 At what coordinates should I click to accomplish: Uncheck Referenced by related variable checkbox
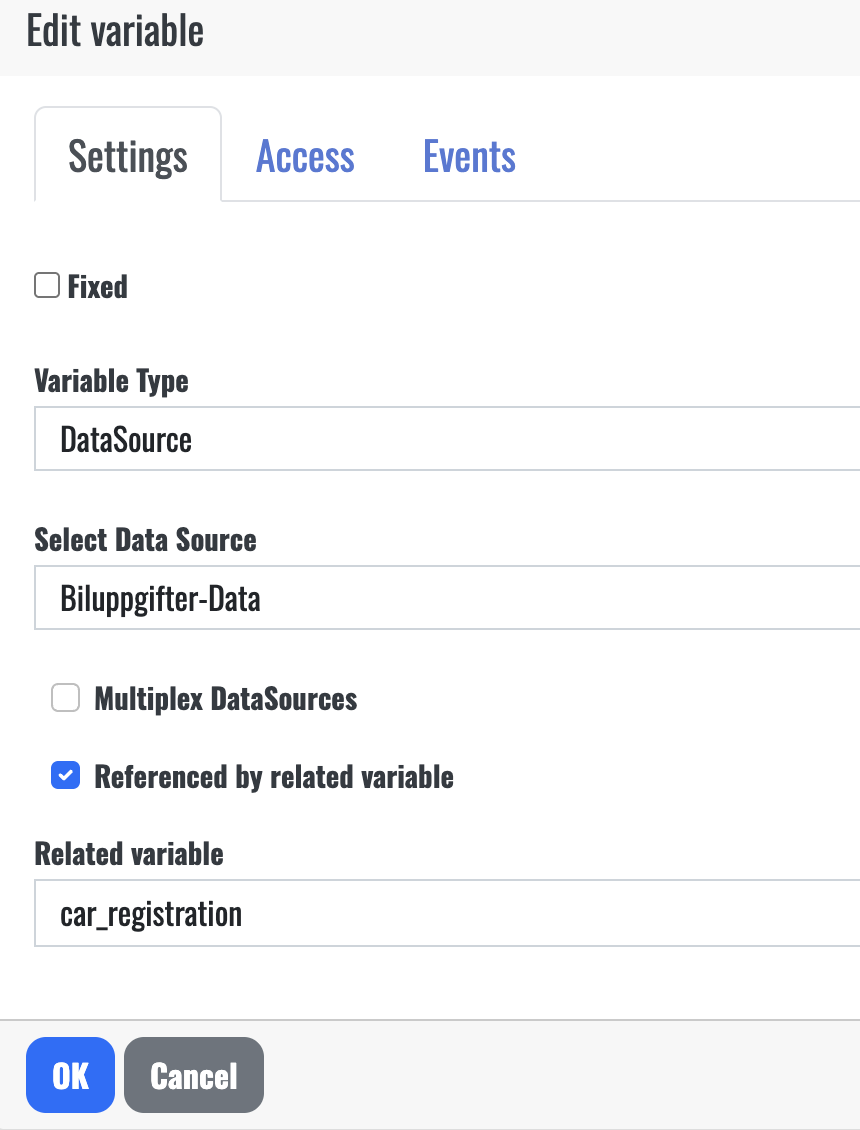[66, 775]
